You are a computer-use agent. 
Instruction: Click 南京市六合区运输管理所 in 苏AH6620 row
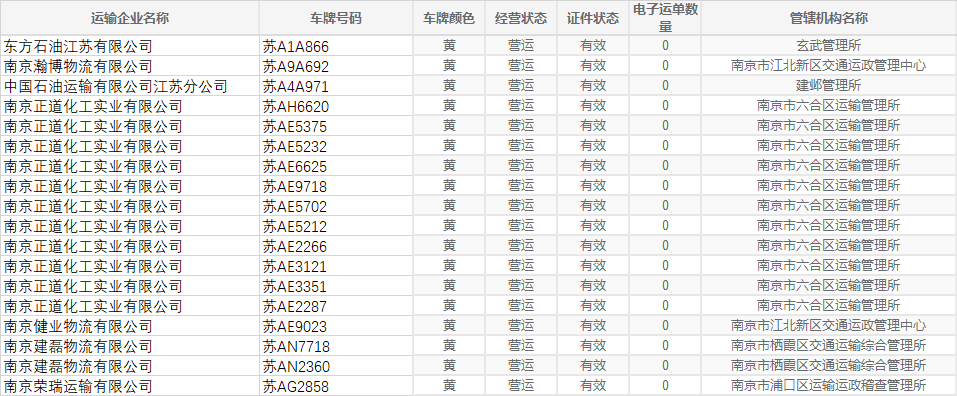[x=829, y=106]
